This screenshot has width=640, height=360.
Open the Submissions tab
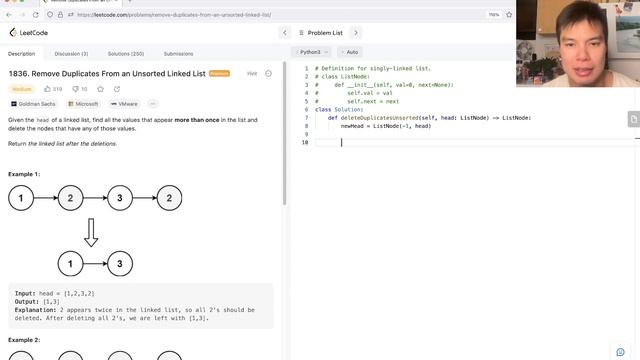[178, 53]
